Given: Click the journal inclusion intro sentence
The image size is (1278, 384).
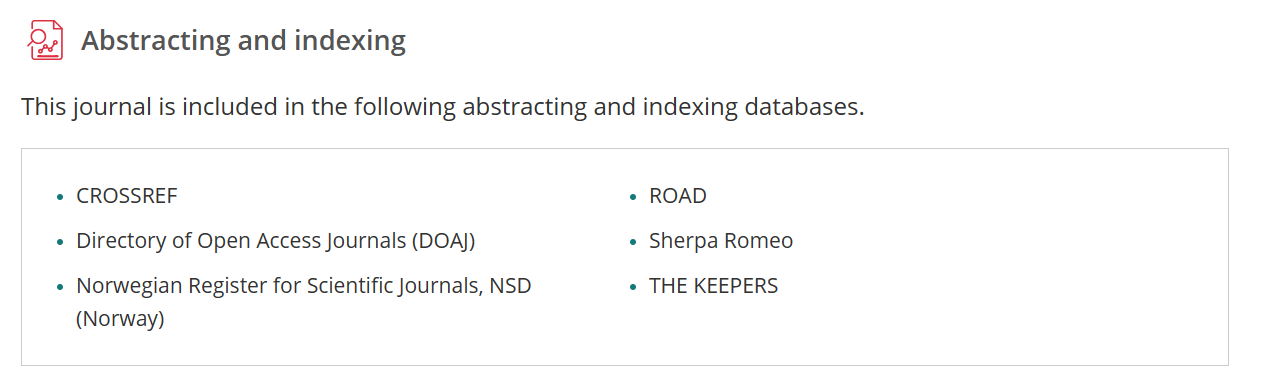Looking at the screenshot, I should [443, 107].
